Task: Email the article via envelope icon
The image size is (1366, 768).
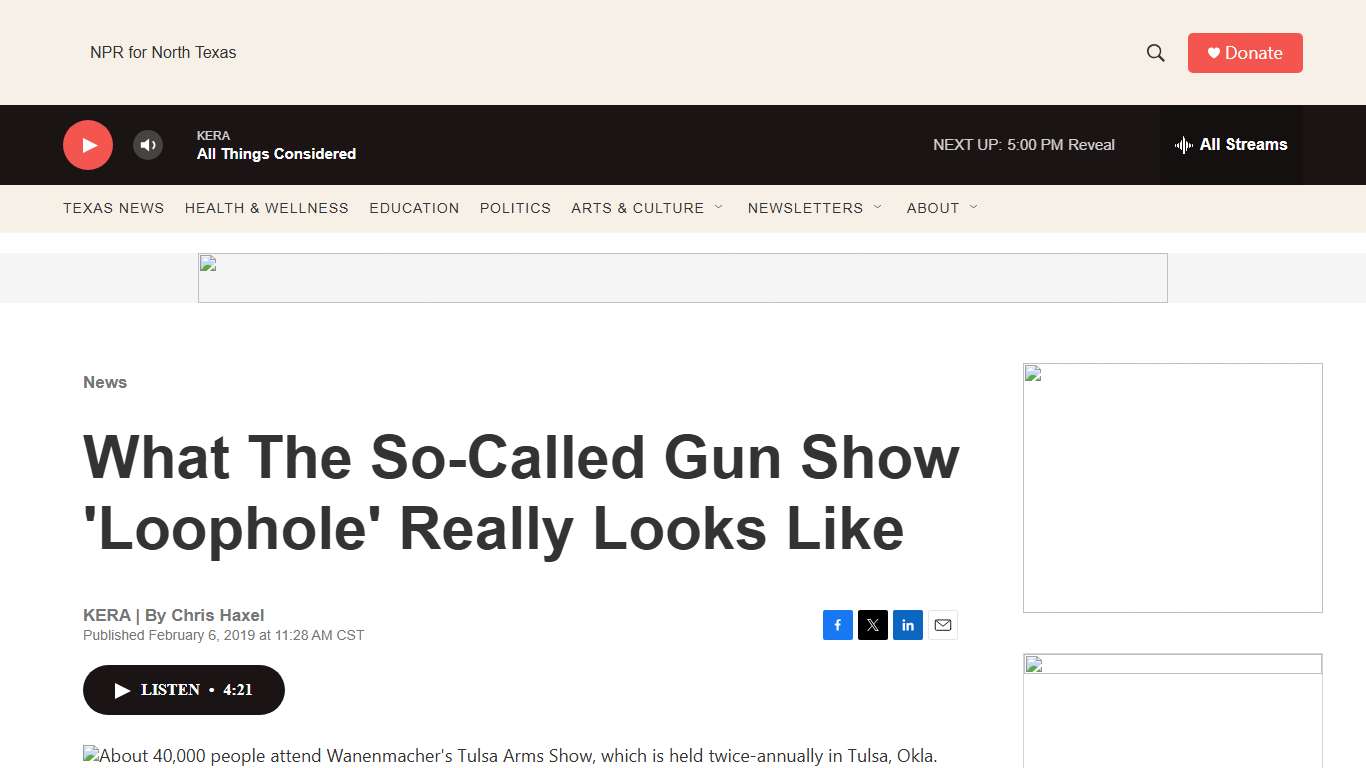Action: point(943,624)
